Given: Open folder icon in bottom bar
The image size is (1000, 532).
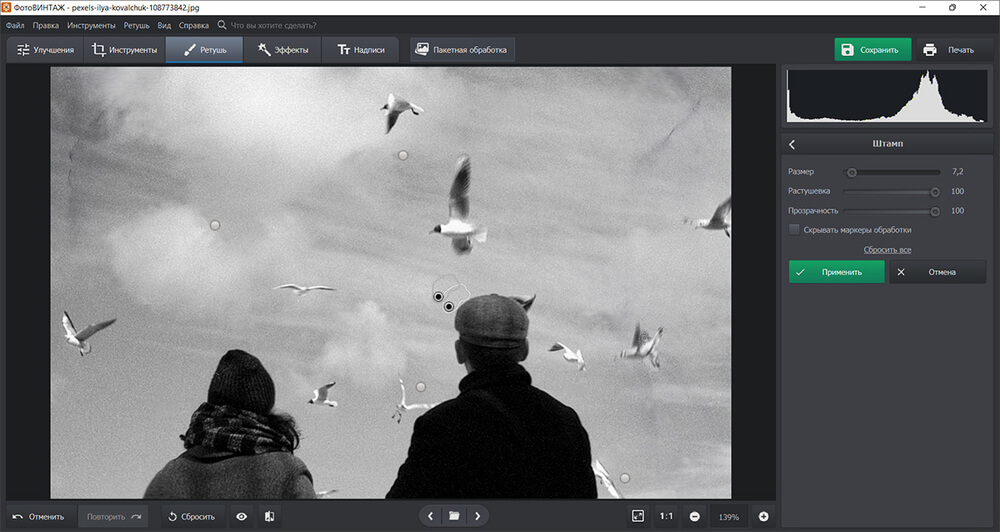Looking at the screenshot, I should (454, 516).
